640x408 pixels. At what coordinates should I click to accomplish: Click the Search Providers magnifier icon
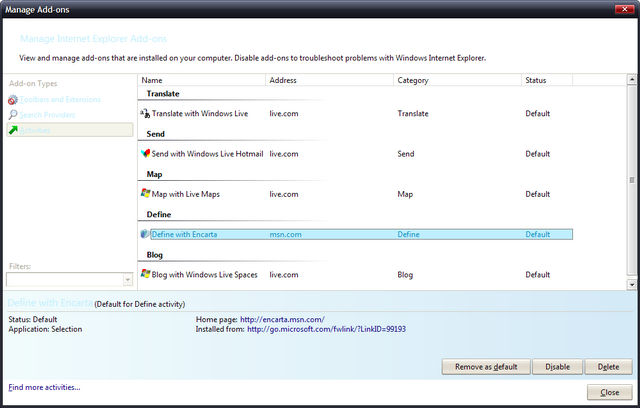[13, 115]
